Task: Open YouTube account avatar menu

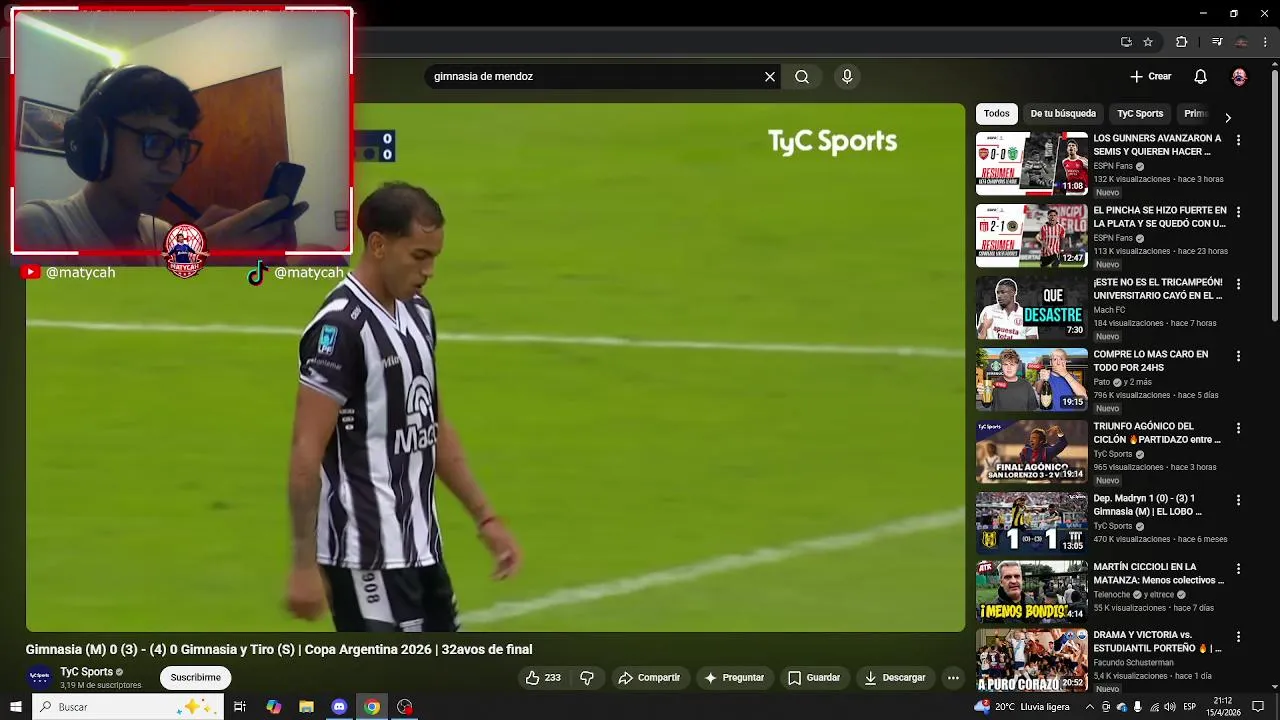Action: tap(1239, 76)
